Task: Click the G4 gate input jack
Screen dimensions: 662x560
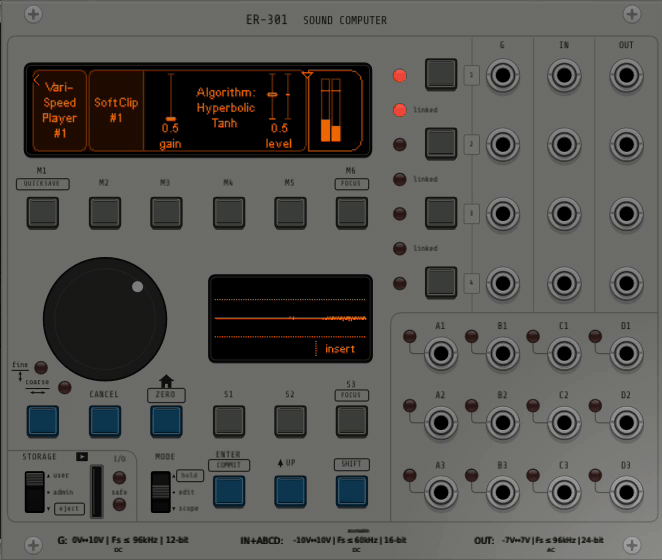Action: coord(502,283)
